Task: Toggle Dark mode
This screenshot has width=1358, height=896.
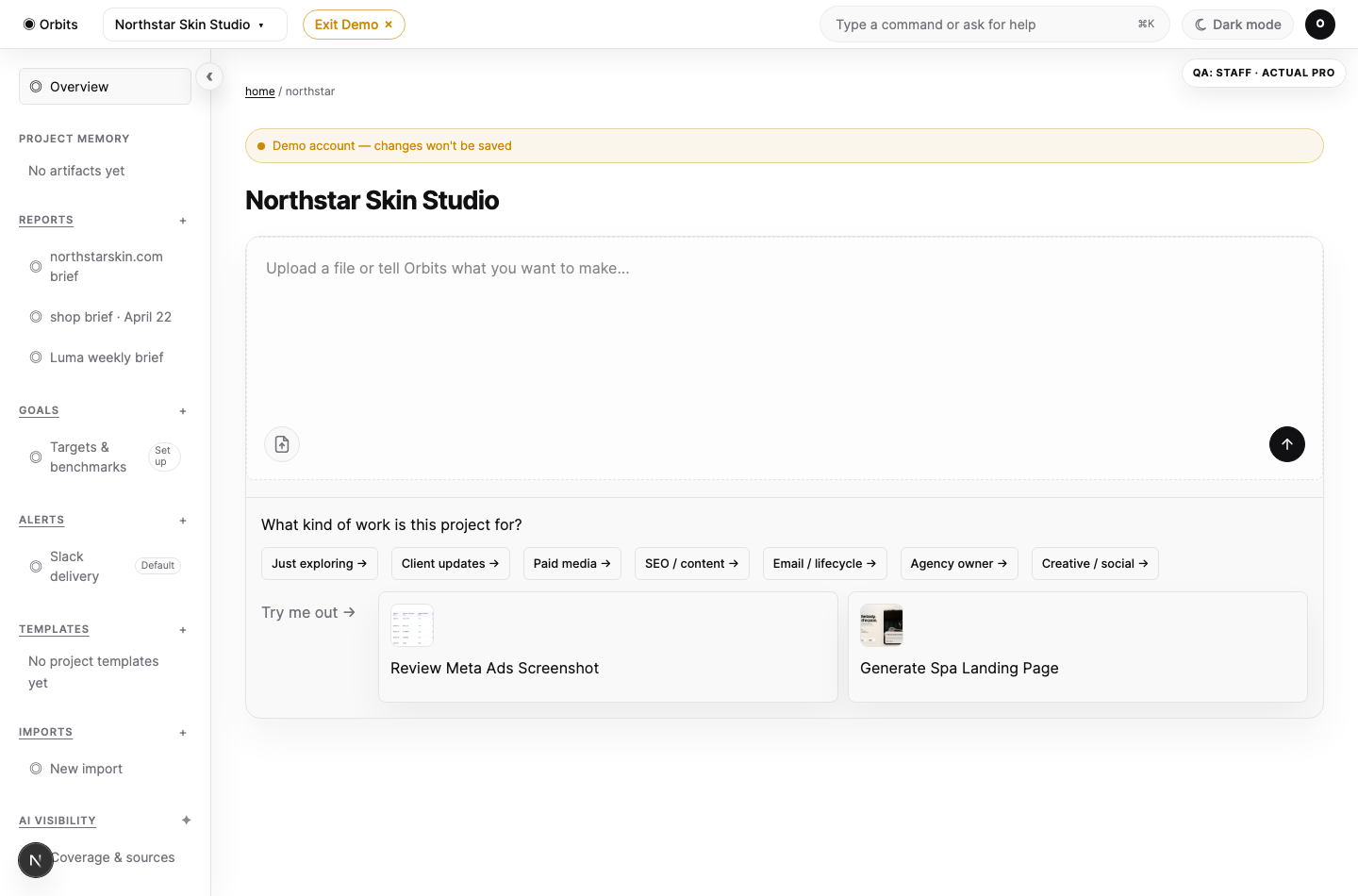Action: tap(1237, 25)
